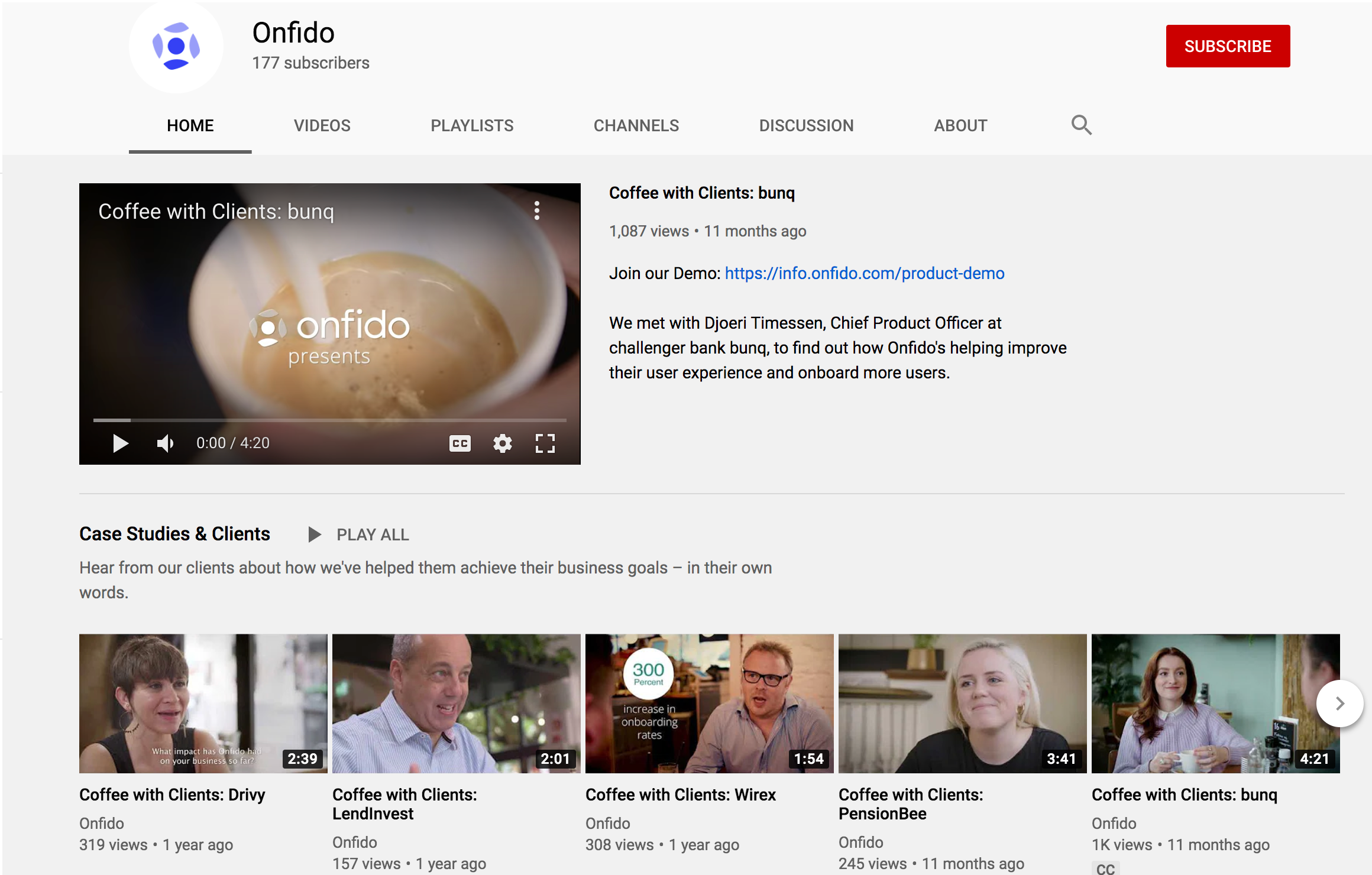The width and height of the screenshot is (1372, 875).
Task: Open the Drivy video thumbnail
Action: (203, 704)
